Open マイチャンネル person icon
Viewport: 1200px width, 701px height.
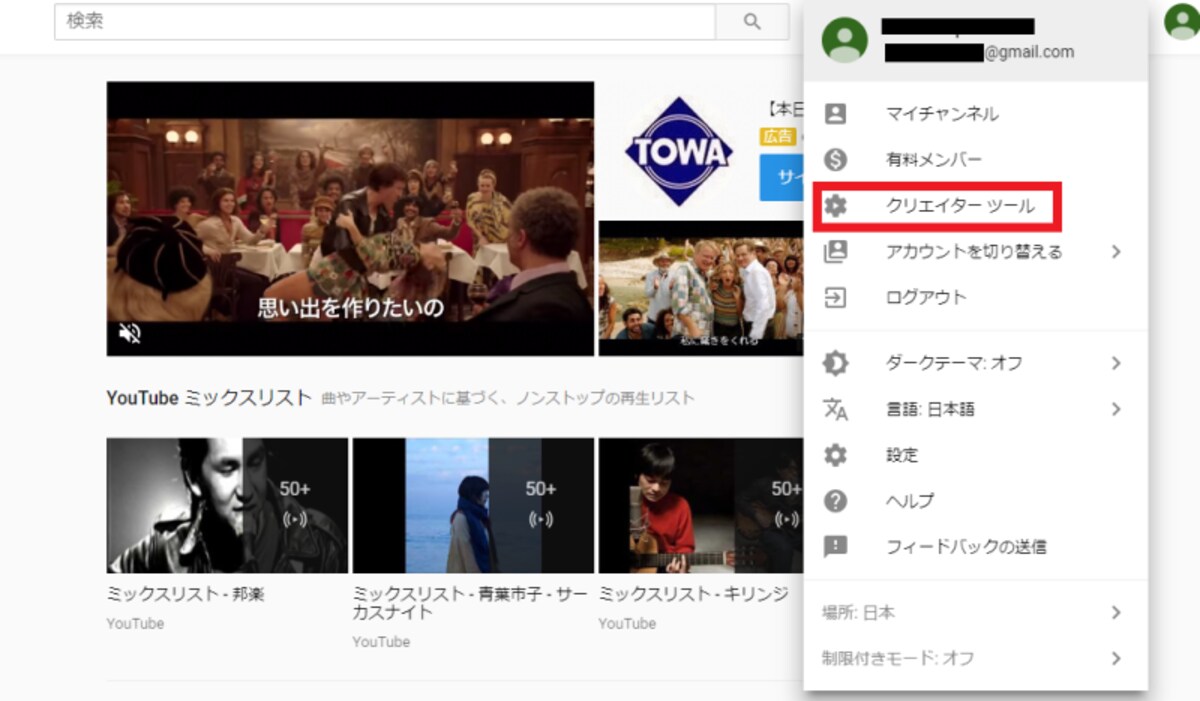[x=835, y=114]
